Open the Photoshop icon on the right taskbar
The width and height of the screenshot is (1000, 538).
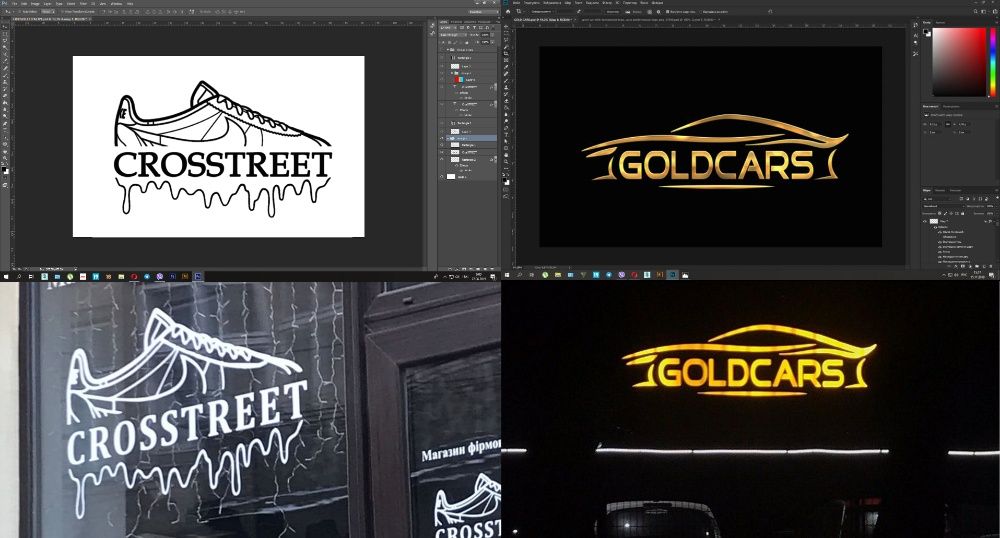pyautogui.click(x=672, y=275)
